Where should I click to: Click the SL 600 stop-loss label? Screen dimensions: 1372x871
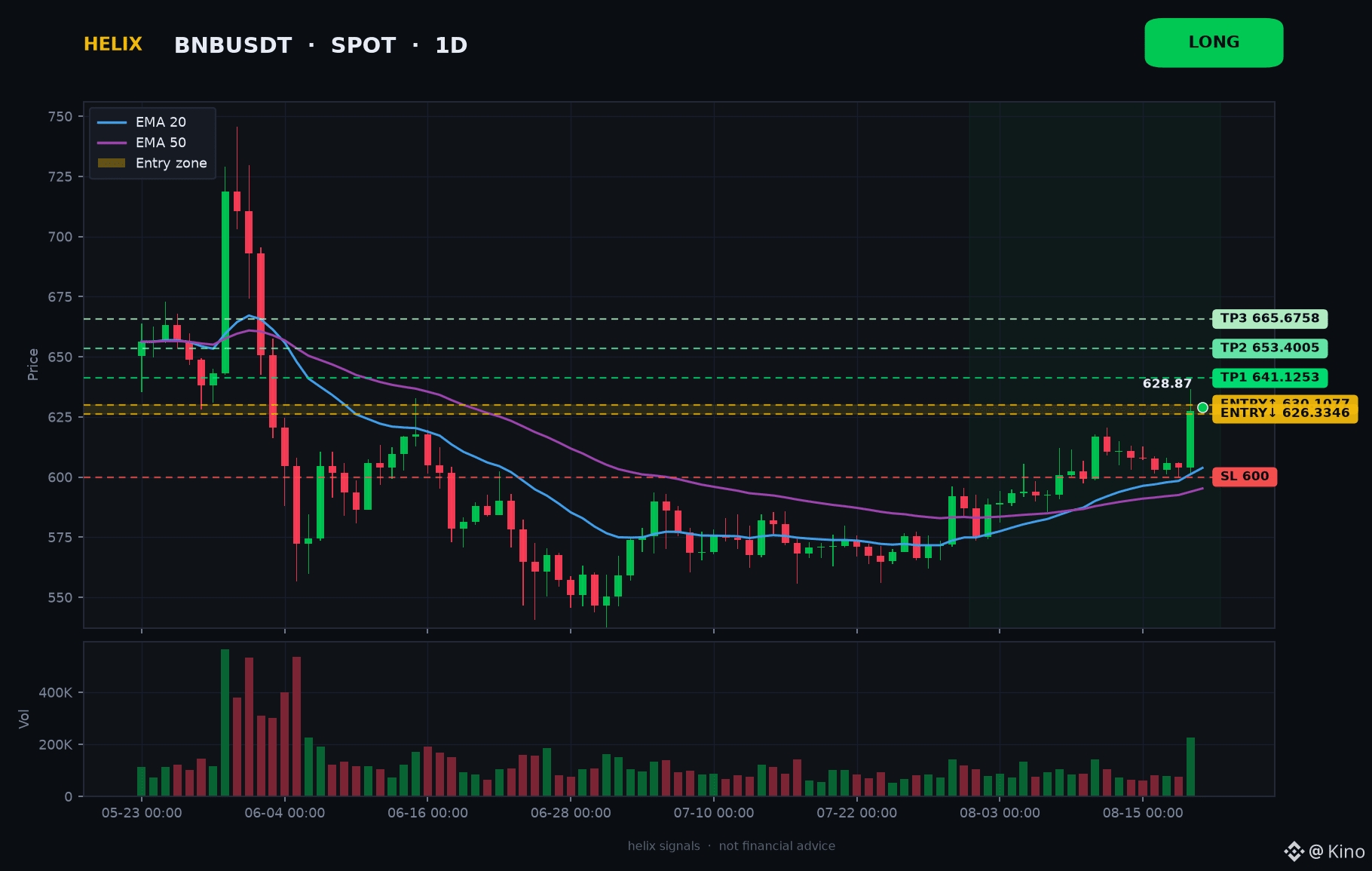click(1245, 477)
